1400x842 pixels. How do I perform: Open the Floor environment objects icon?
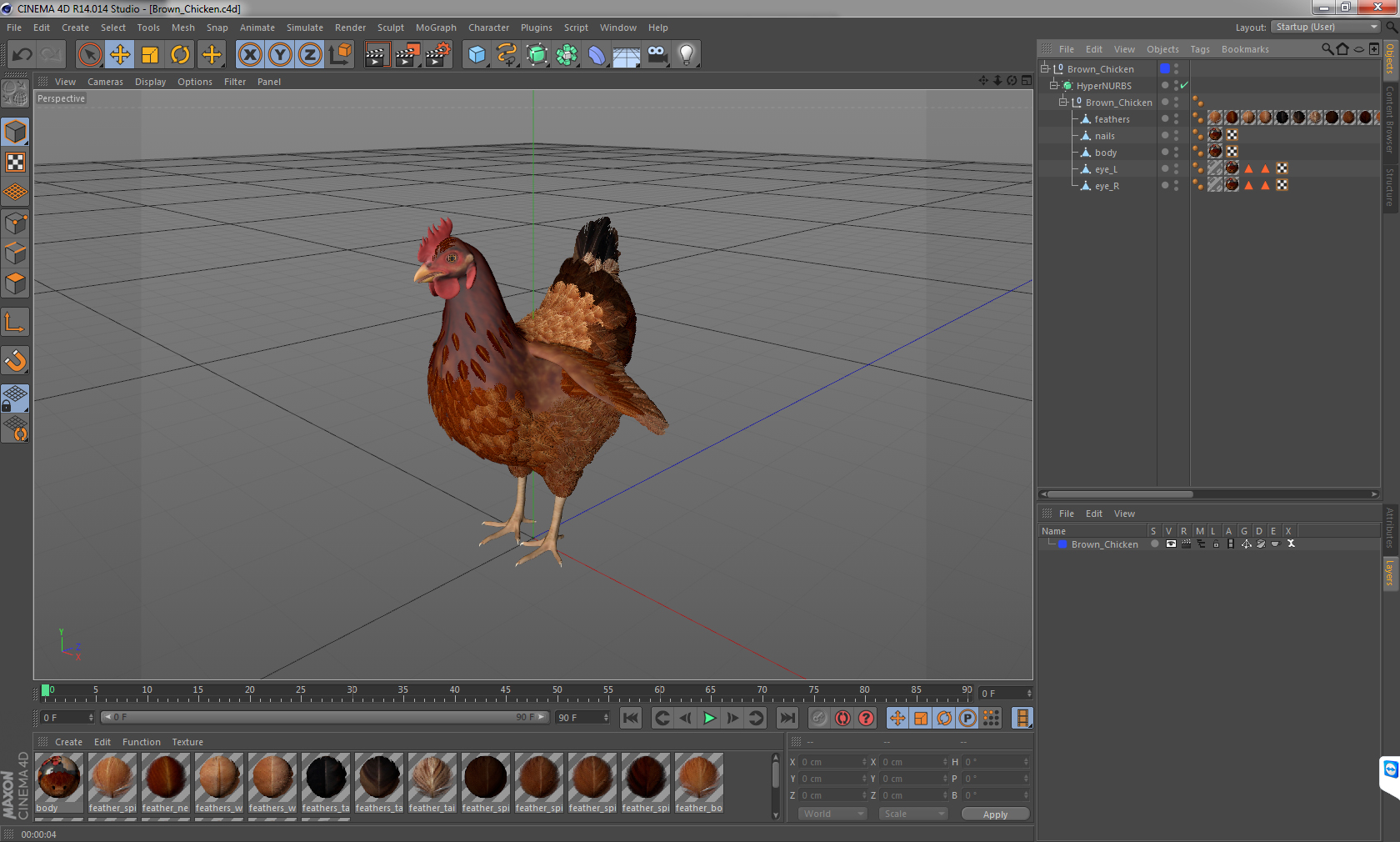click(x=627, y=55)
